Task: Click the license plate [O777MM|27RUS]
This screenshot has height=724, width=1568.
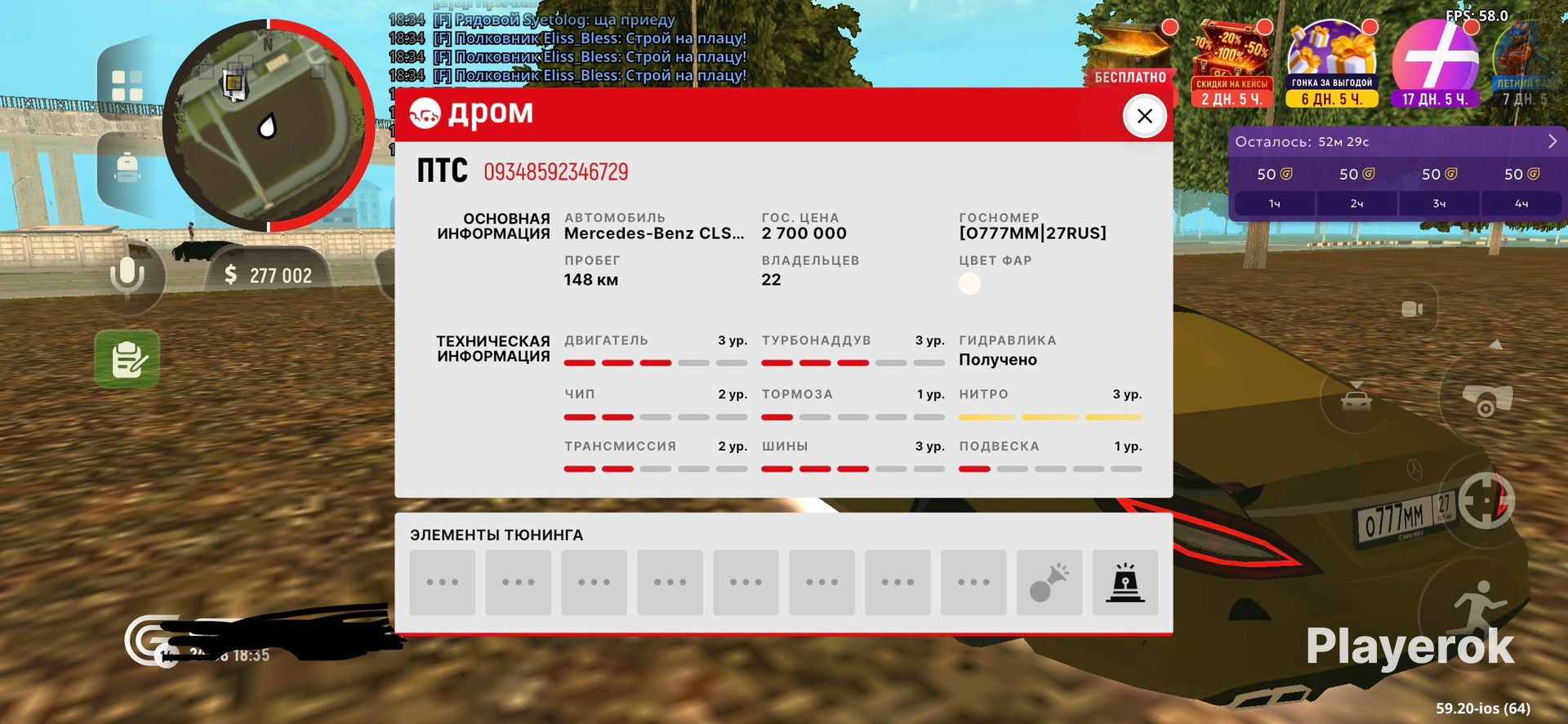Action: pos(1033,233)
